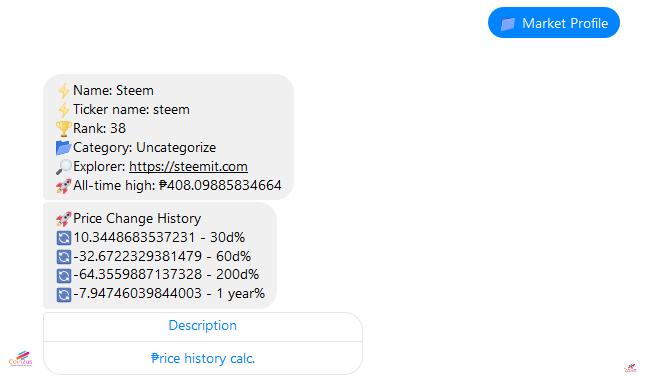Open the https://steemit.com explorer link
This screenshot has height=381, width=646.
(188, 166)
